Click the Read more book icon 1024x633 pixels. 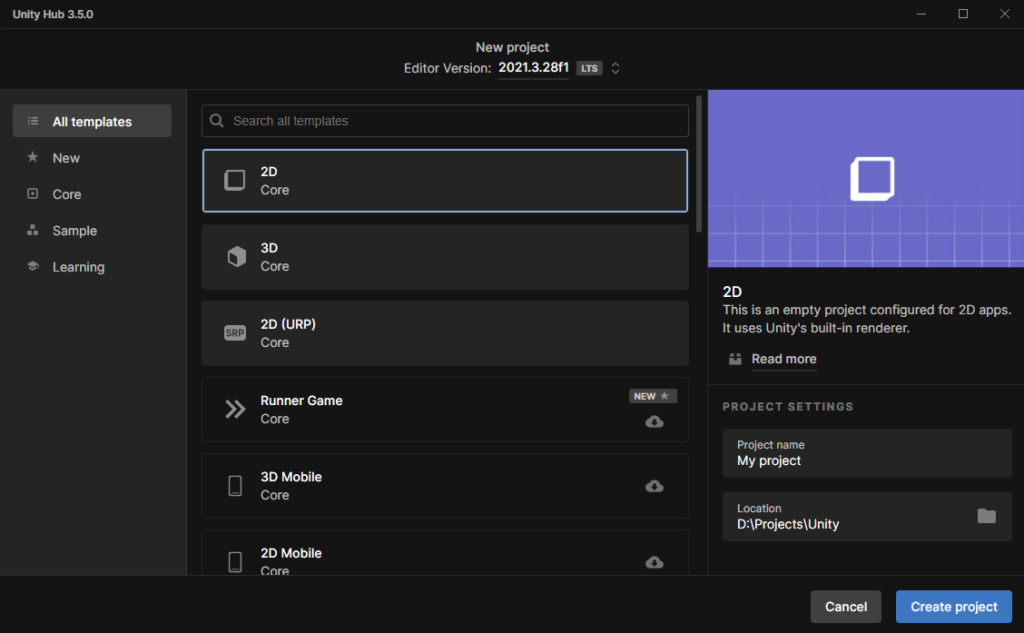pyautogui.click(x=735, y=359)
